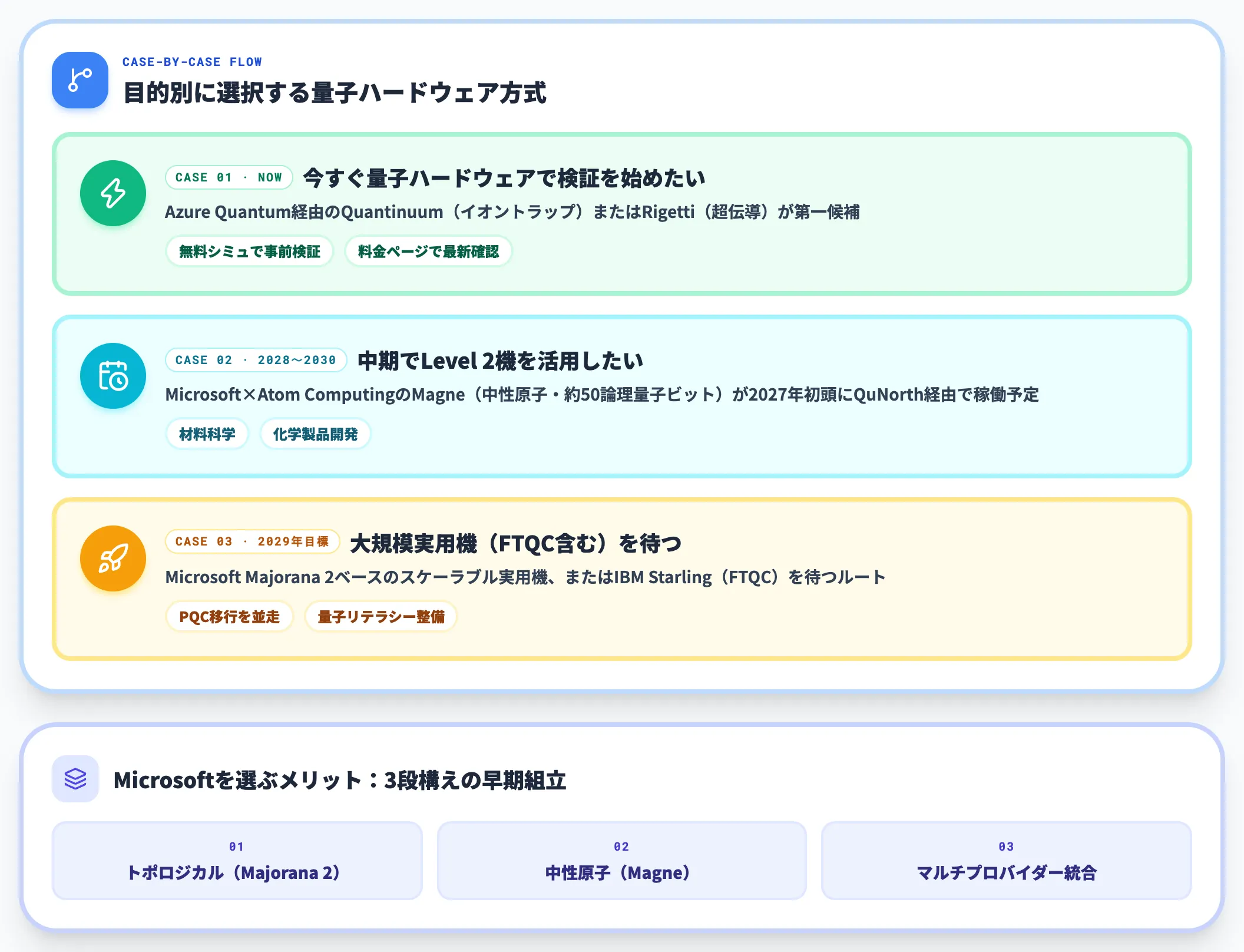Click the blue branch flow icon
The width and height of the screenshot is (1244, 952).
(80, 80)
